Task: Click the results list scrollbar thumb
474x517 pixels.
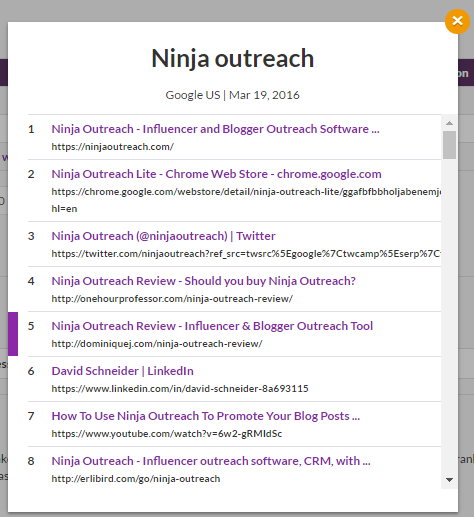Action: point(449,145)
